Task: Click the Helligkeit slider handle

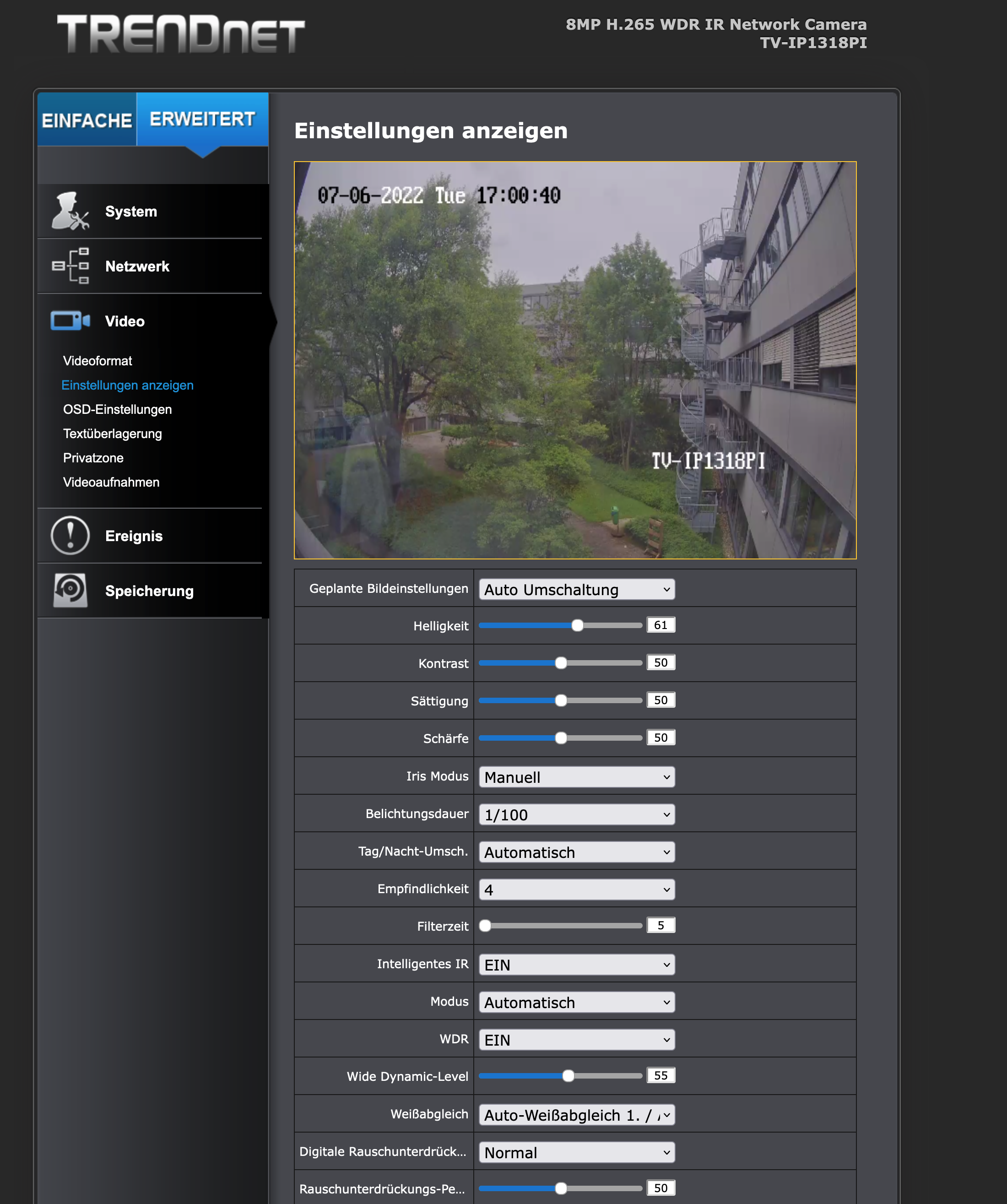Action: (577, 625)
